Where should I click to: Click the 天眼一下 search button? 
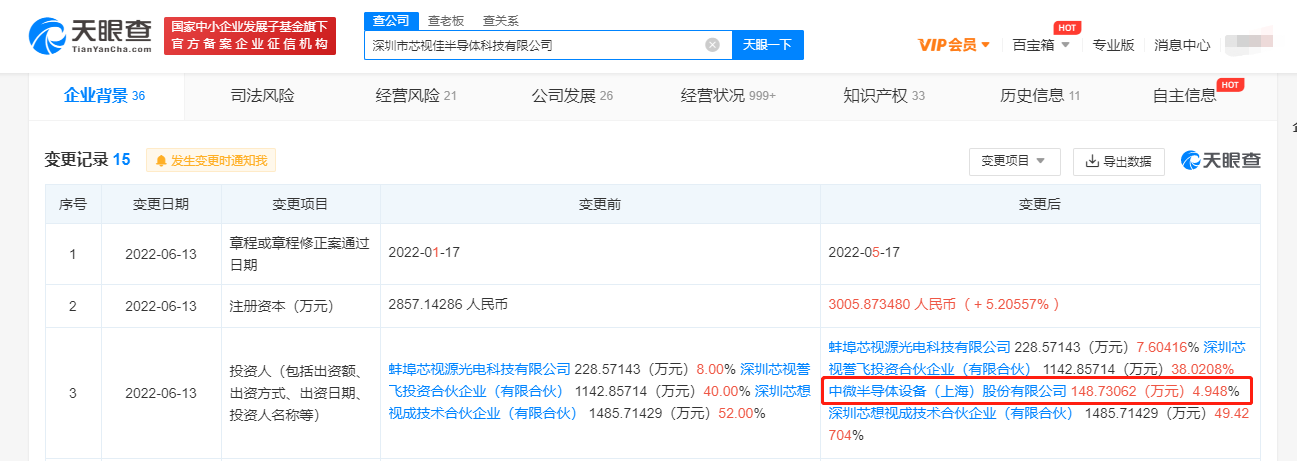tap(768, 45)
